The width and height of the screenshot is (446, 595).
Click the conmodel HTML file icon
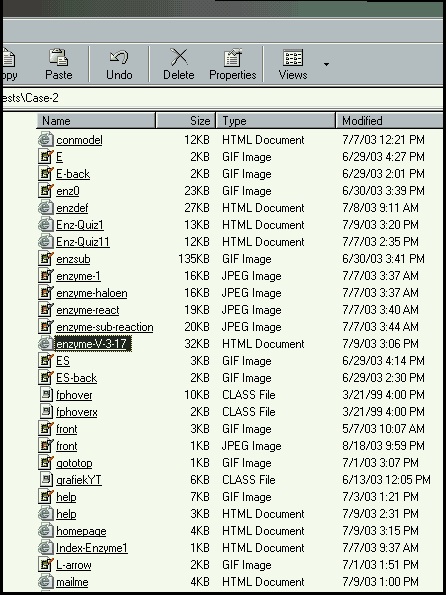46,140
